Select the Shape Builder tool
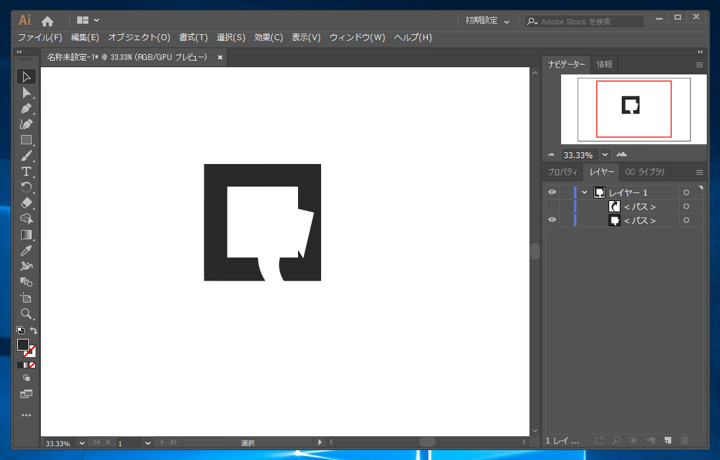 tap(26, 219)
